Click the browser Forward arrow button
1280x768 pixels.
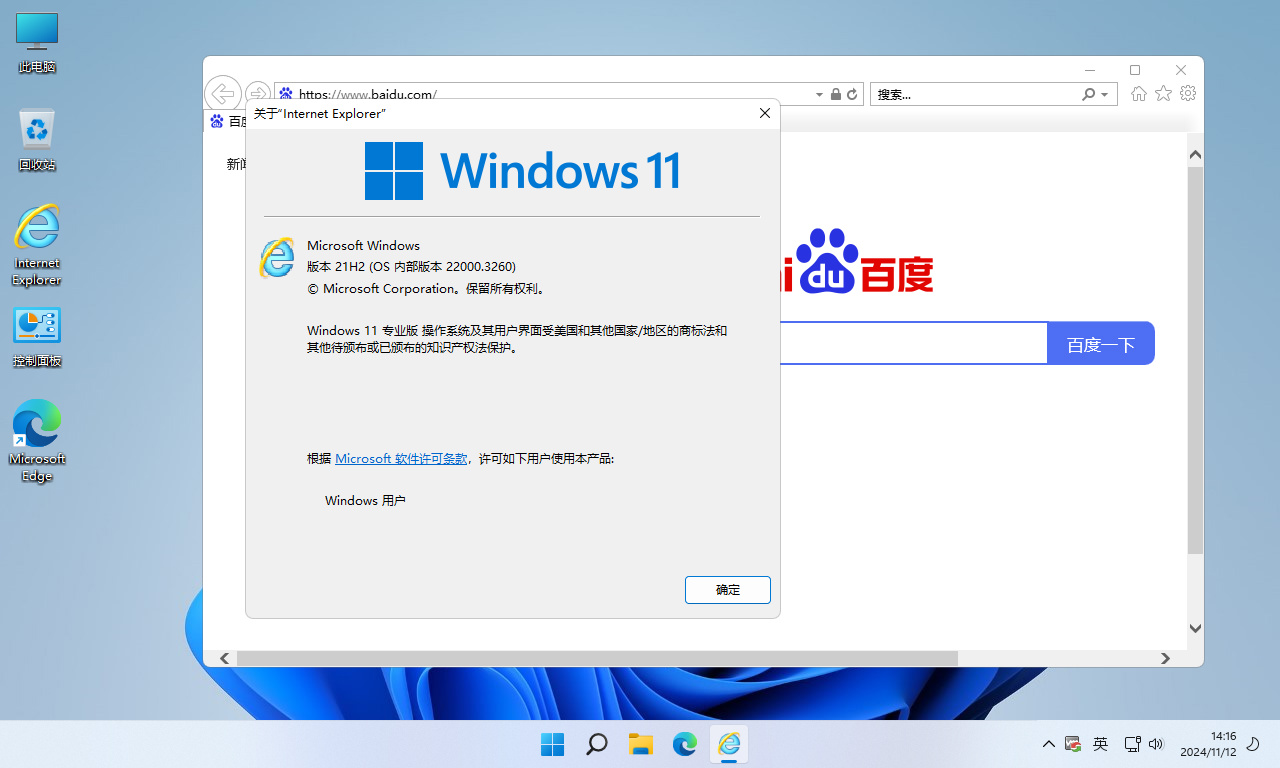(257, 94)
